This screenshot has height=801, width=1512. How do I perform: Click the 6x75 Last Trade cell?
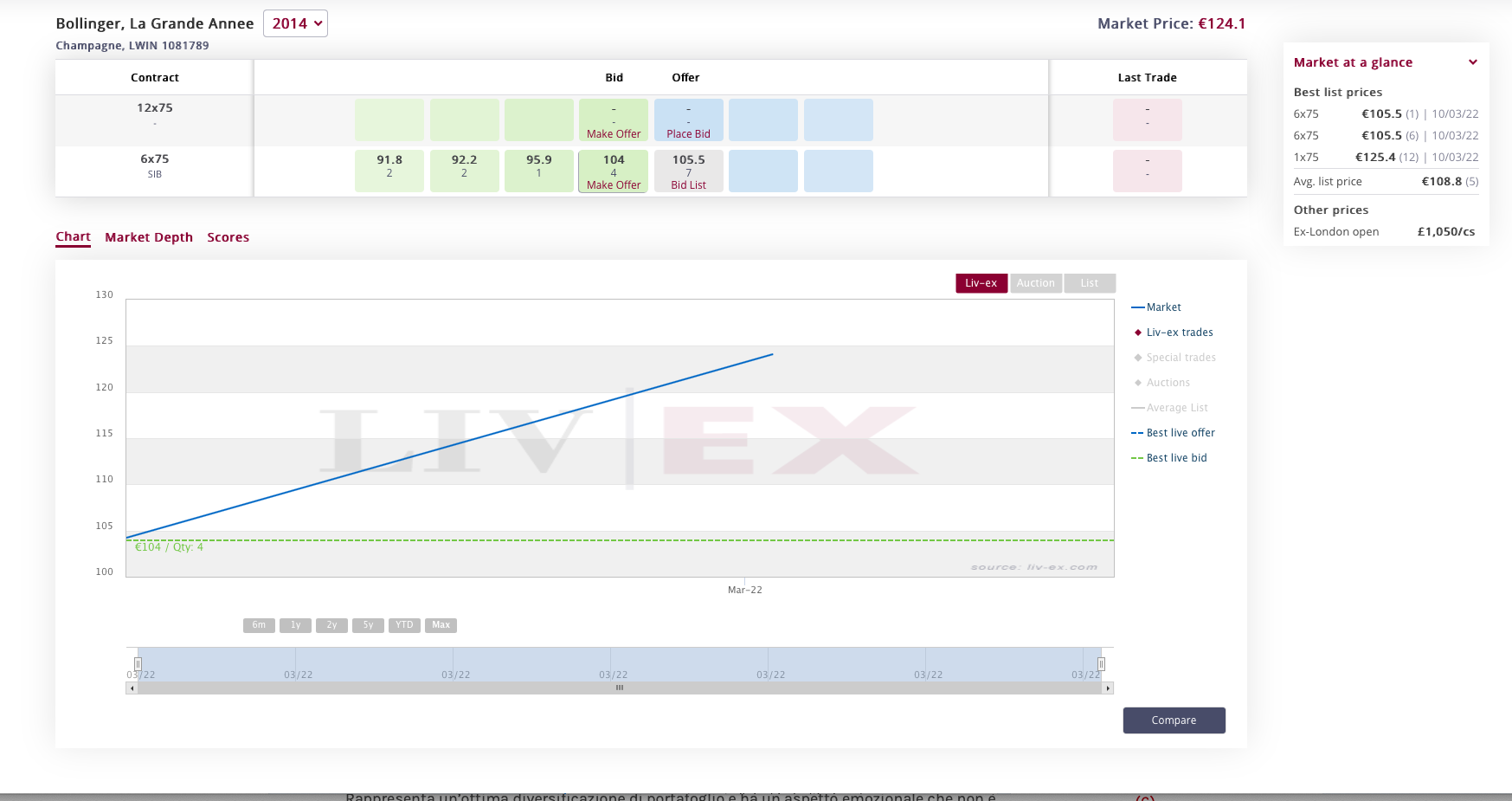coord(1147,171)
